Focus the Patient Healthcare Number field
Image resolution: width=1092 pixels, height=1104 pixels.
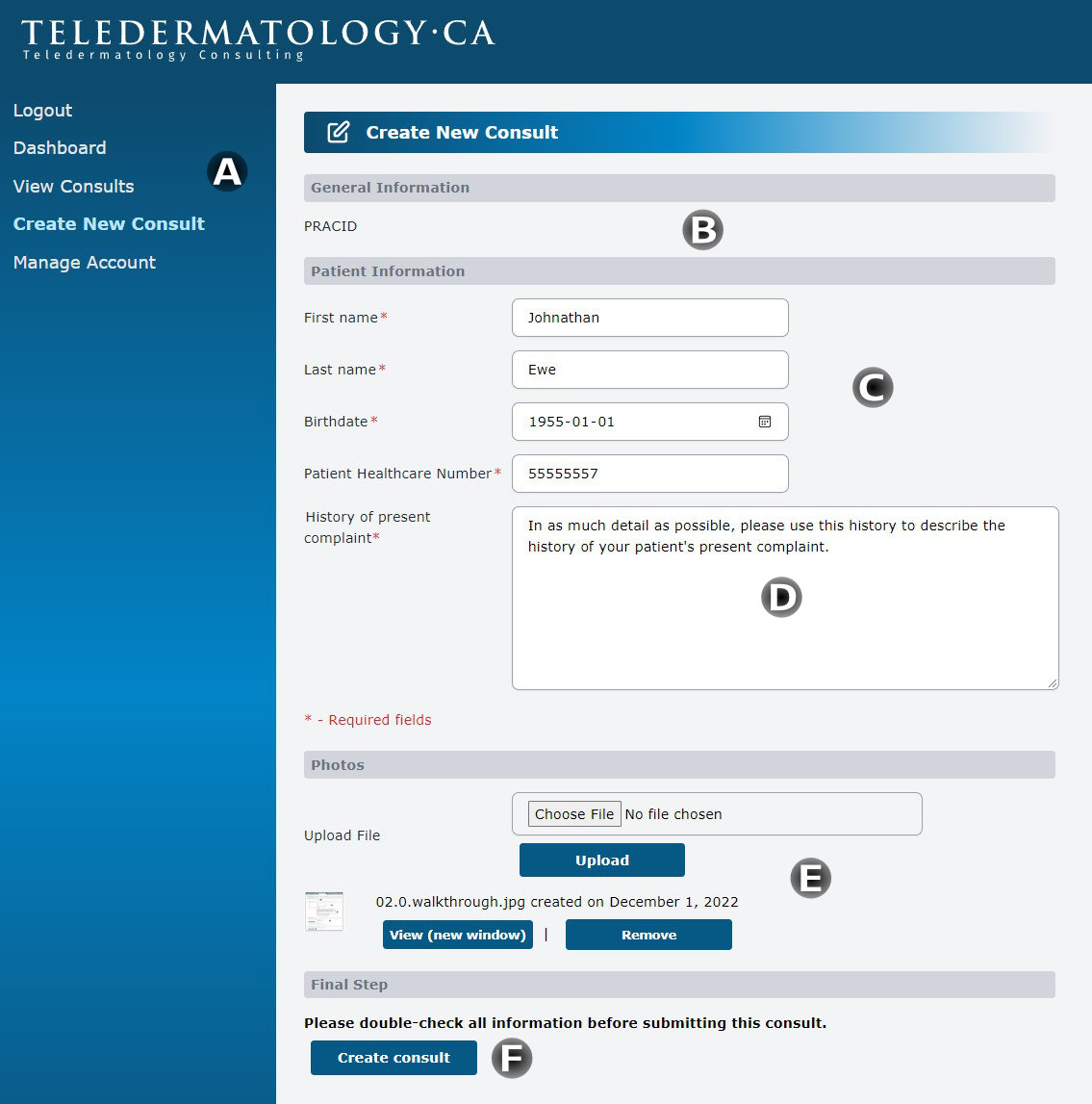[650, 474]
